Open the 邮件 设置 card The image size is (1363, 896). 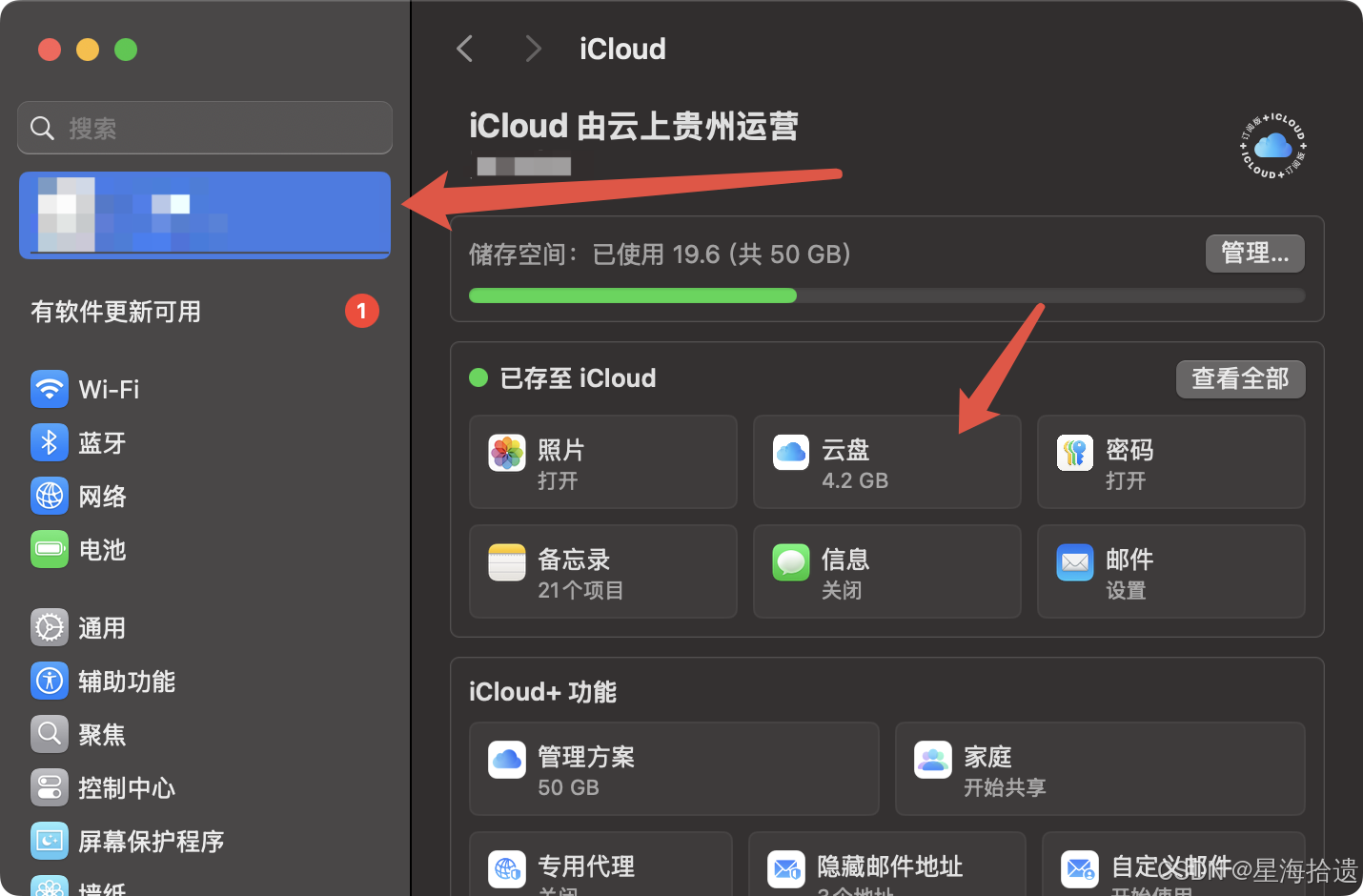1171,571
